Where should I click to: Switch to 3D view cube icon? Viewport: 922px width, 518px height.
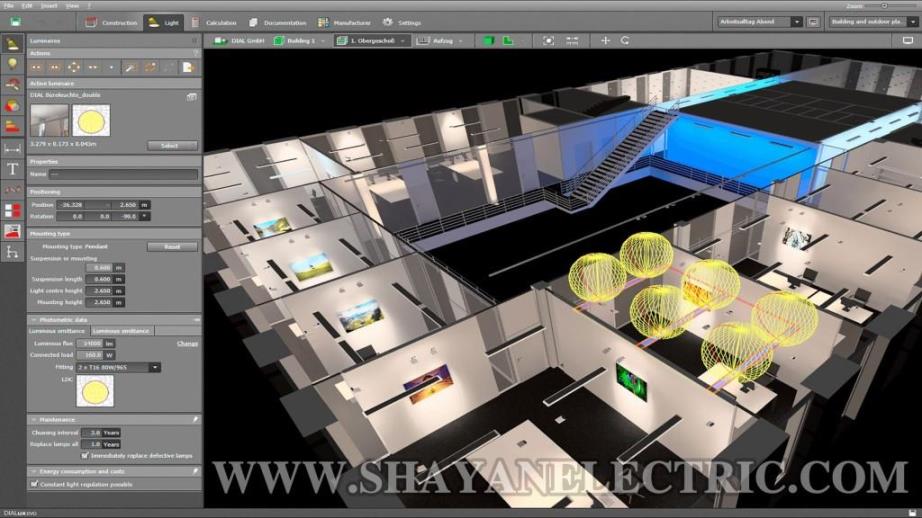pyautogui.click(x=489, y=41)
